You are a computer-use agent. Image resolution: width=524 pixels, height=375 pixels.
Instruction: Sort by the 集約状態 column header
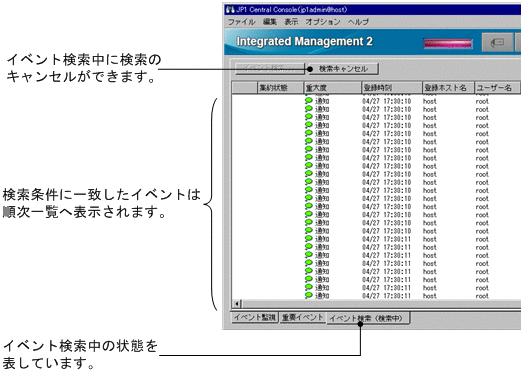280,88
